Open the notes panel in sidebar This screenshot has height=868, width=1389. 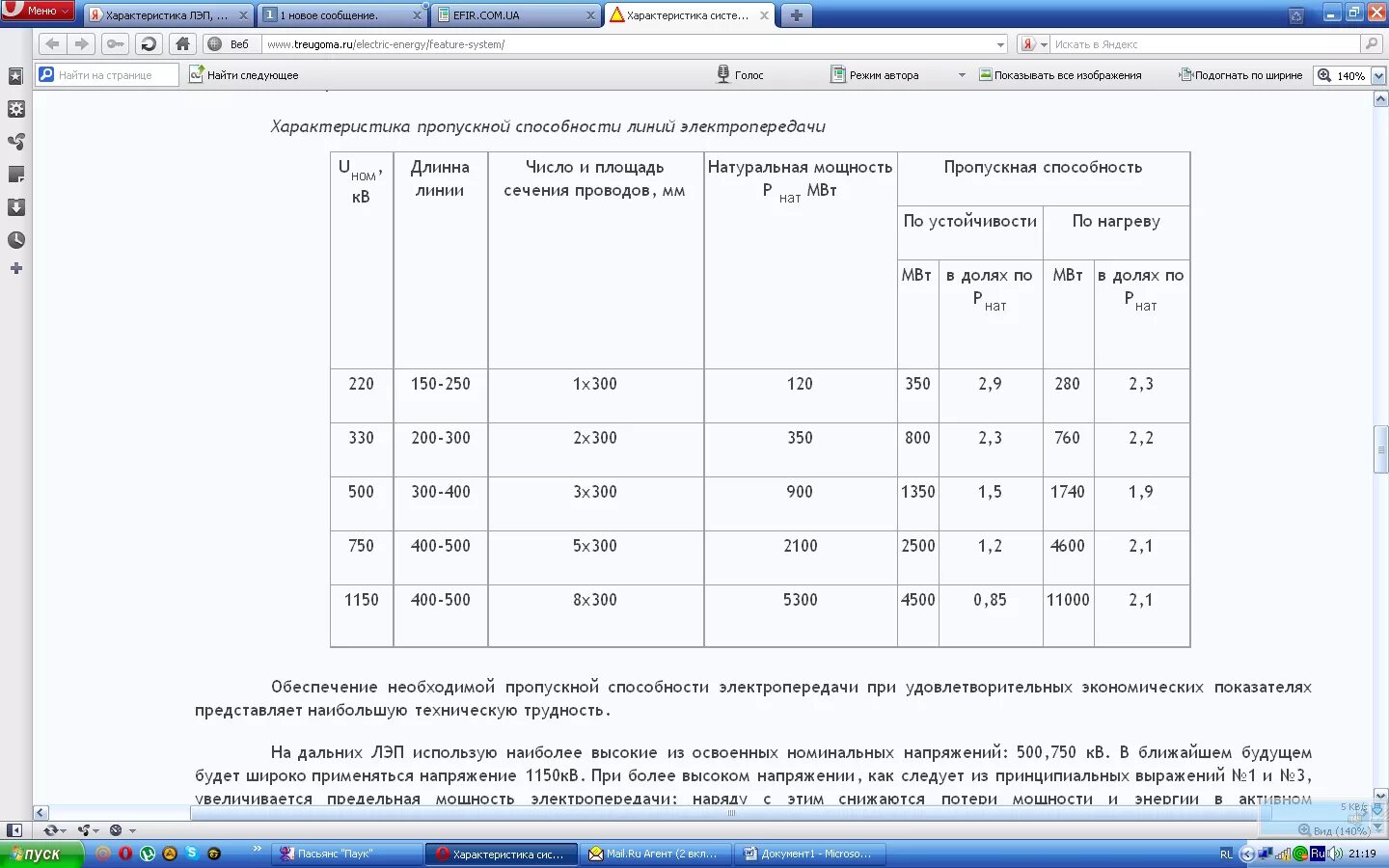click(15, 175)
